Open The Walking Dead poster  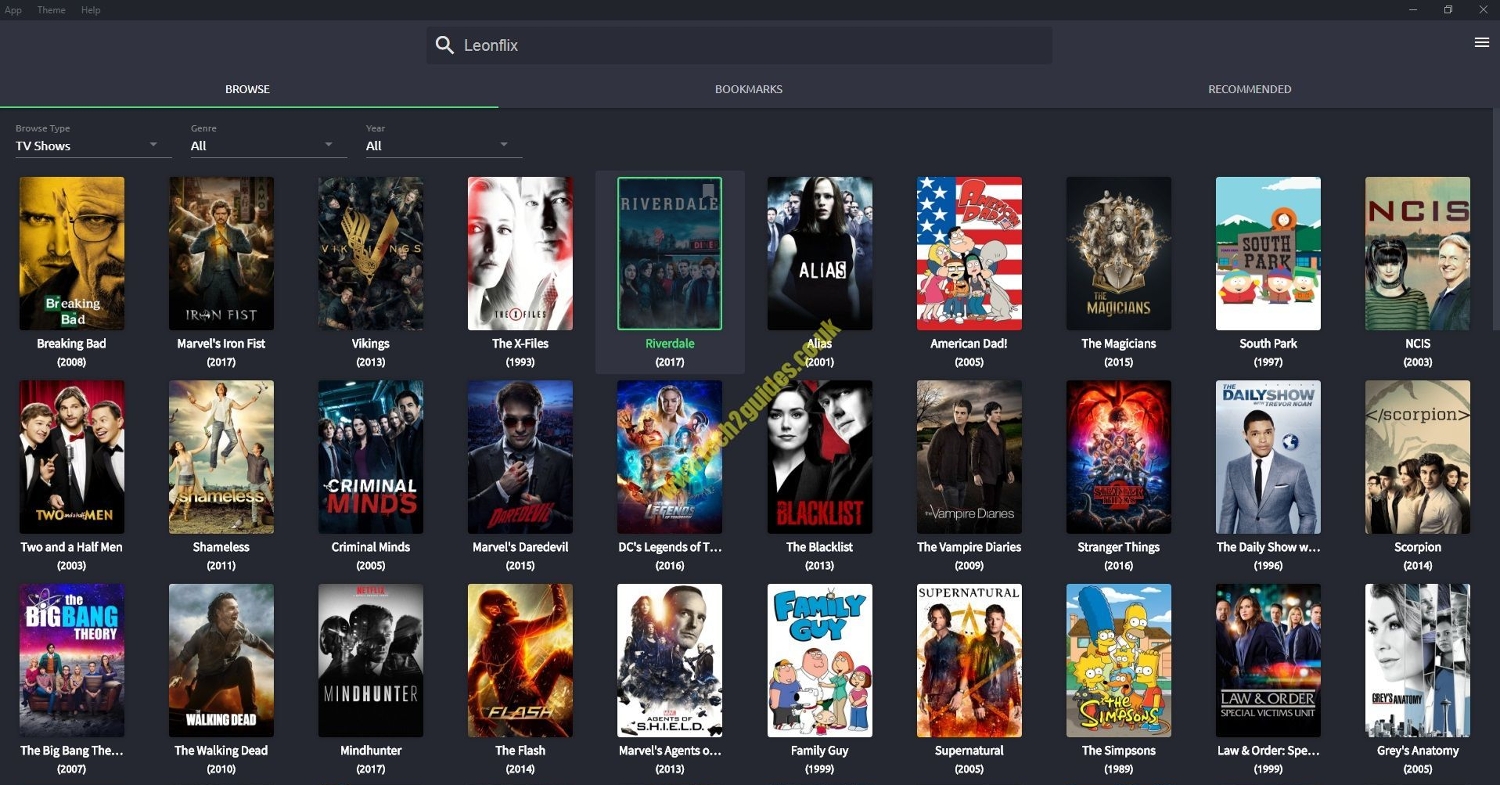(221, 661)
